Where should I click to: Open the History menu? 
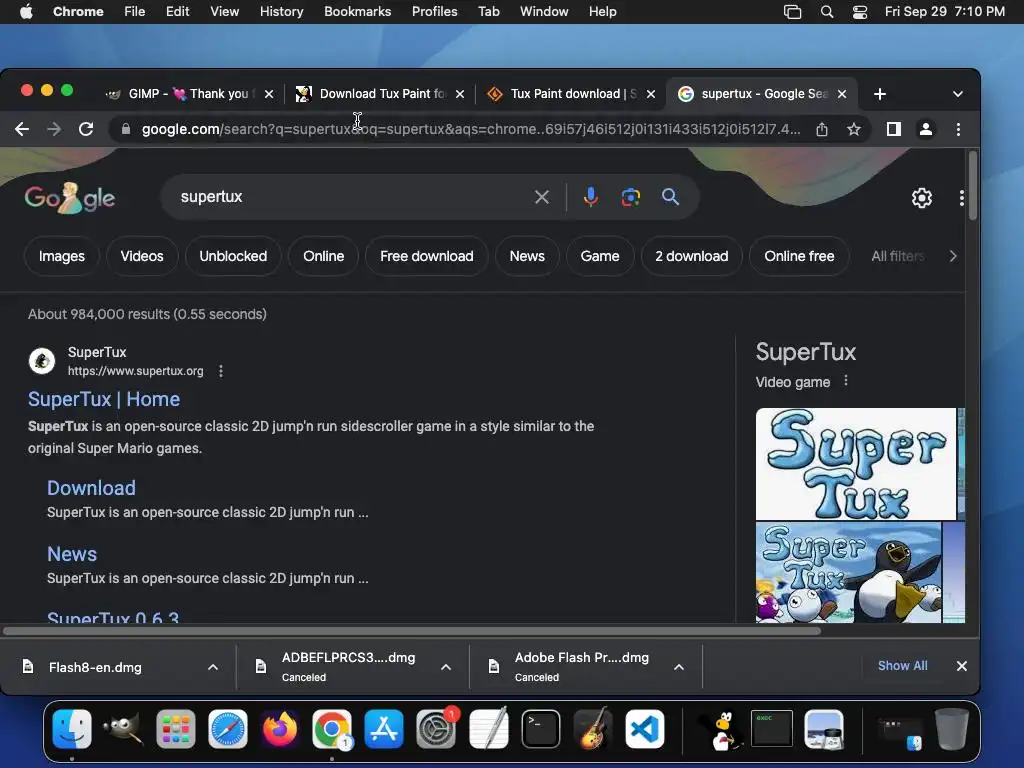tap(281, 12)
